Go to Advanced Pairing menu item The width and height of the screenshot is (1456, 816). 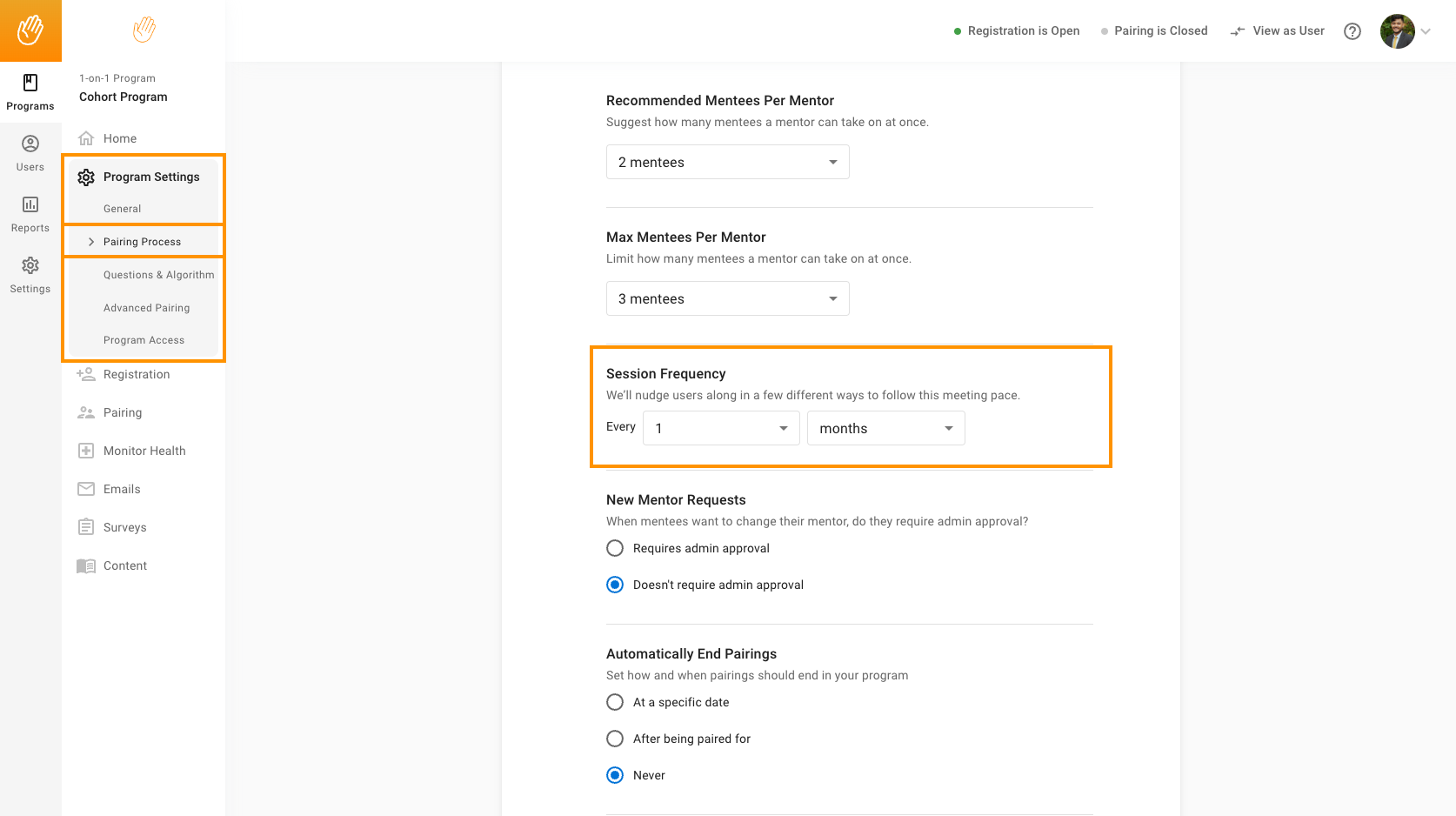click(146, 308)
